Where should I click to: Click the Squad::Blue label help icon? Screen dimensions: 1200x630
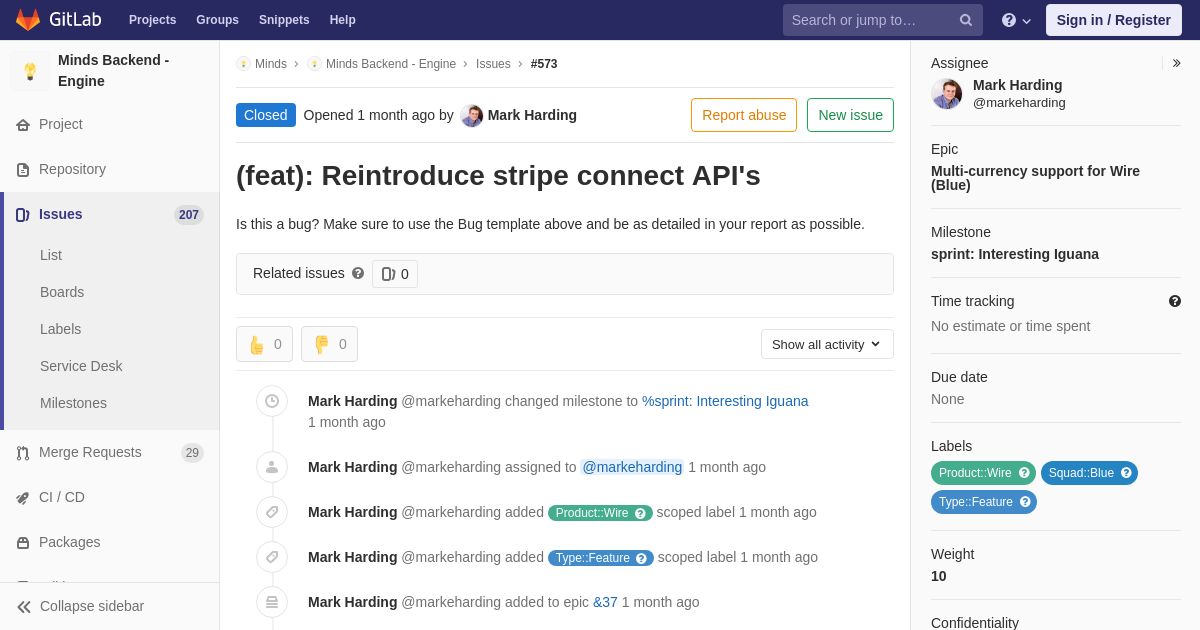[1126, 473]
